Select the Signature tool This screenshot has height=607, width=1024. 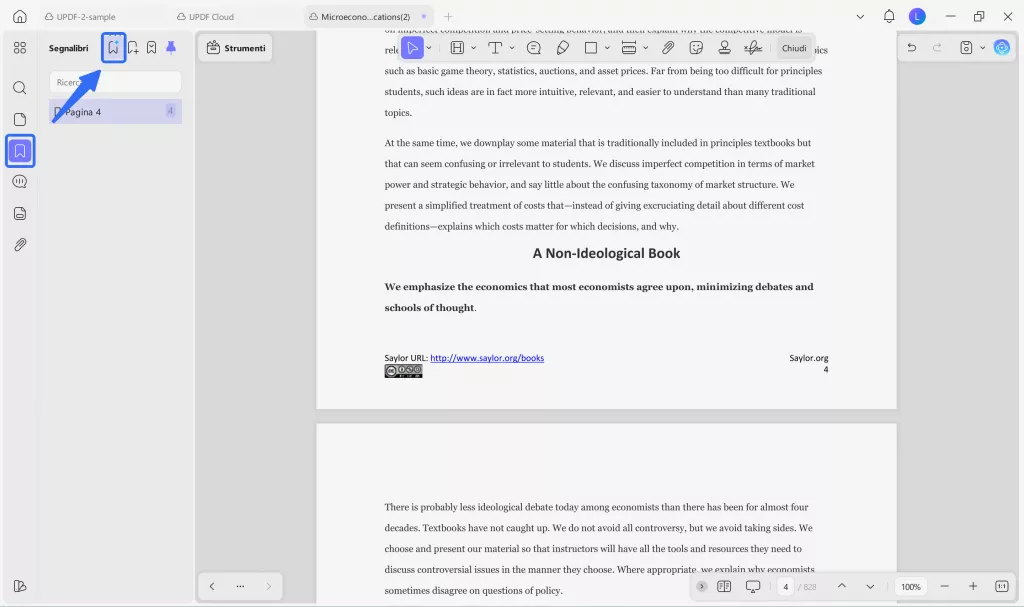(752, 47)
